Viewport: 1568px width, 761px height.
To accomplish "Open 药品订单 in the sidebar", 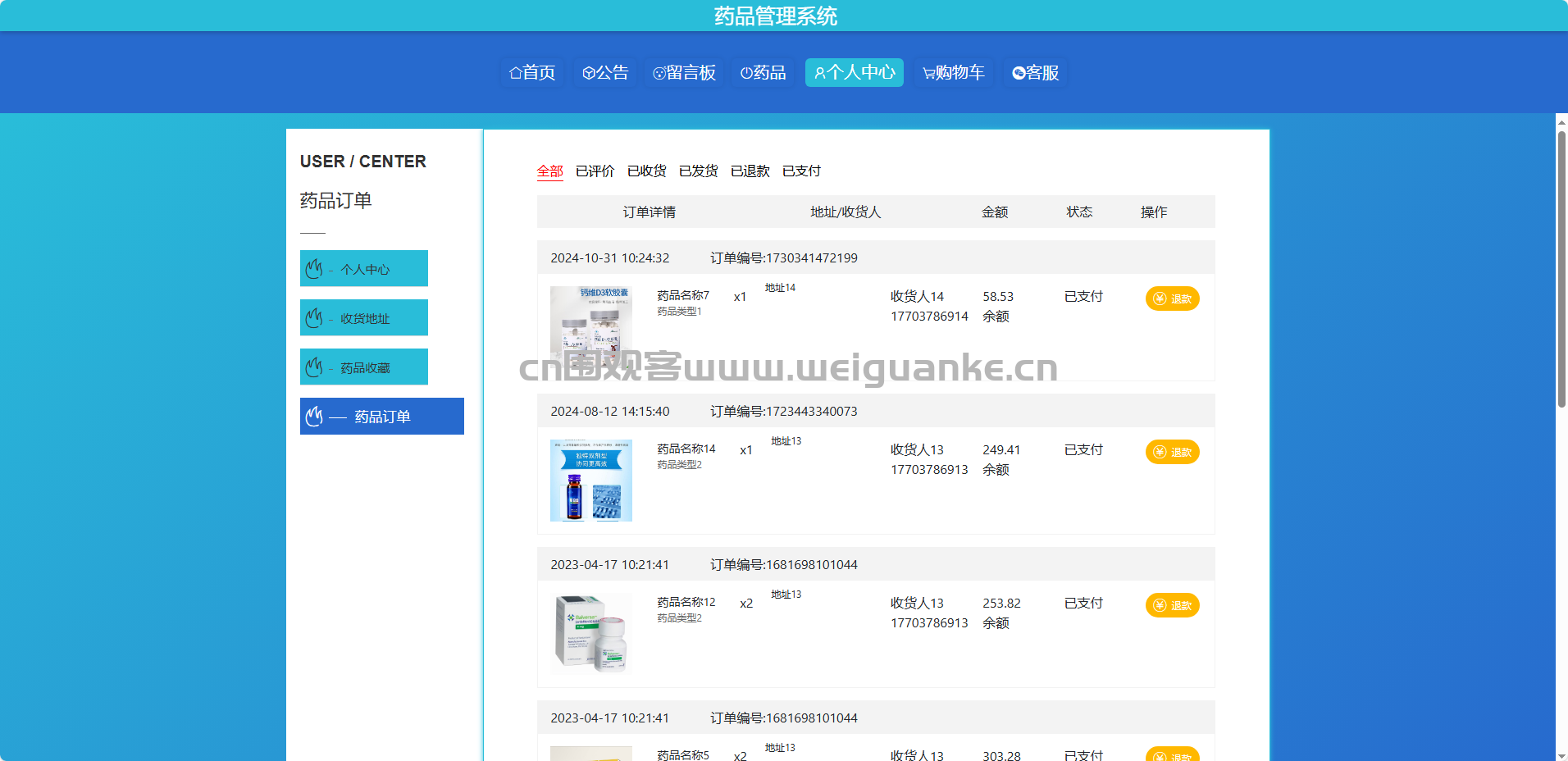I will (x=382, y=417).
